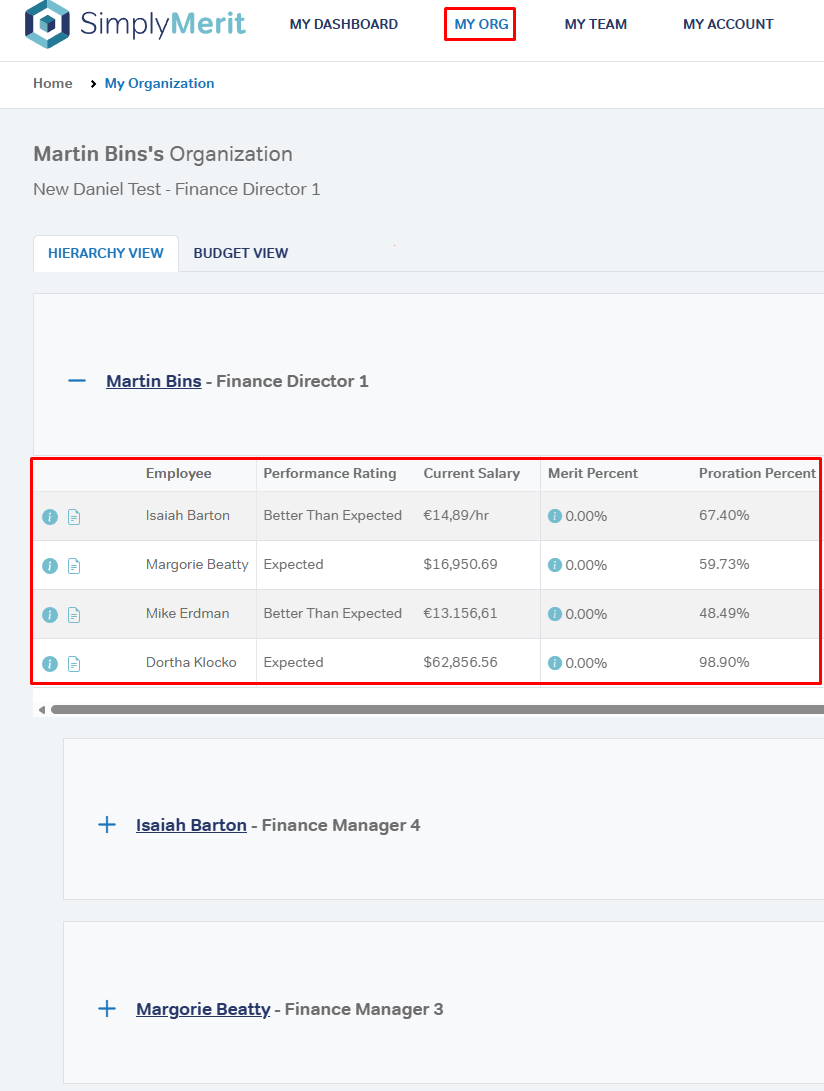This screenshot has width=824, height=1091.
Task: Open My Account menu
Action: [728, 24]
